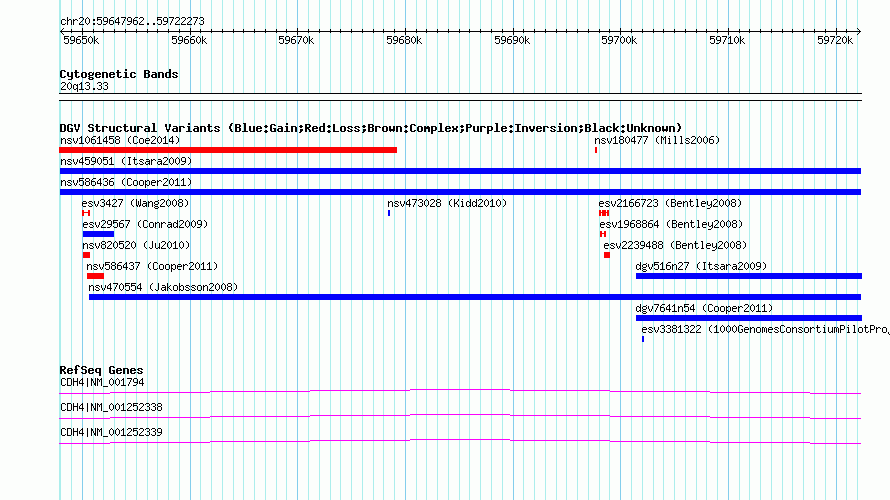
Task: Click the 59720k ruler tick label
Action: pos(835,40)
